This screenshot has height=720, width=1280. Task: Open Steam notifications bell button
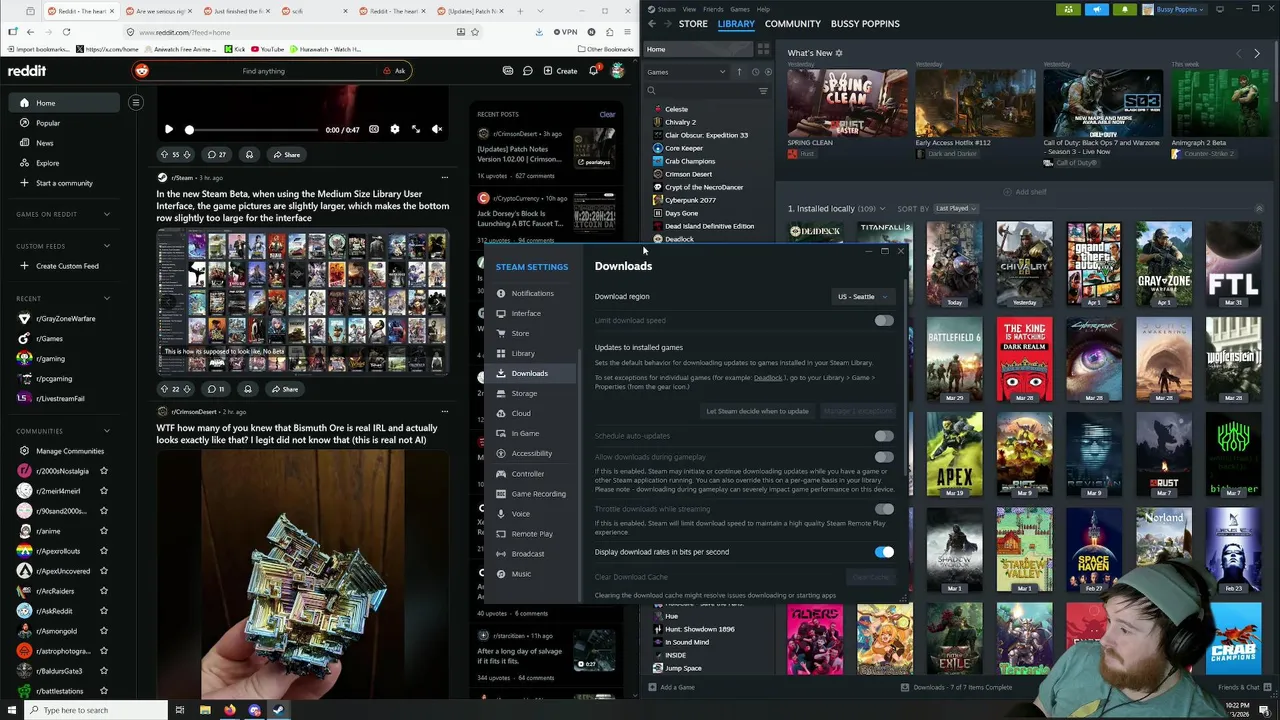(1124, 9)
